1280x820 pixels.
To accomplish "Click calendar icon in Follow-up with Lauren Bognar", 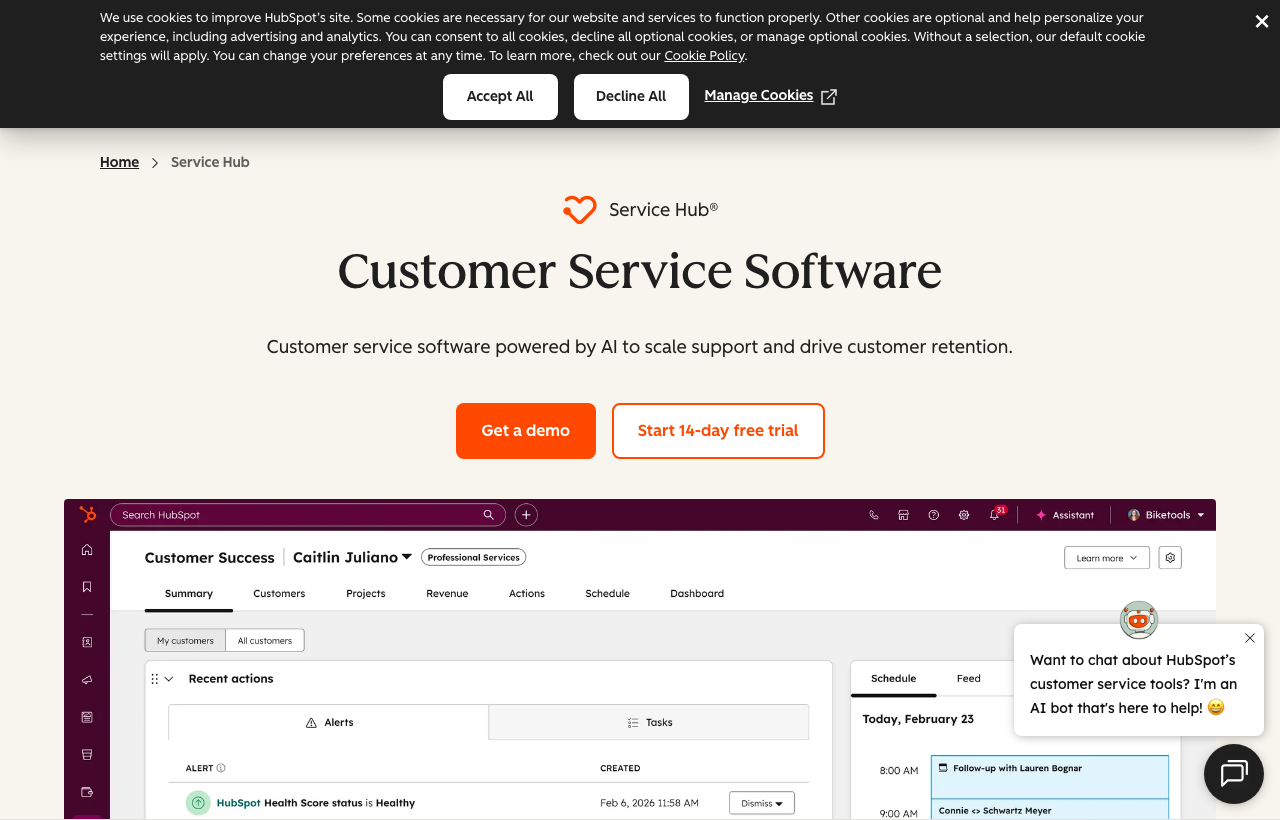I will pos(943,768).
